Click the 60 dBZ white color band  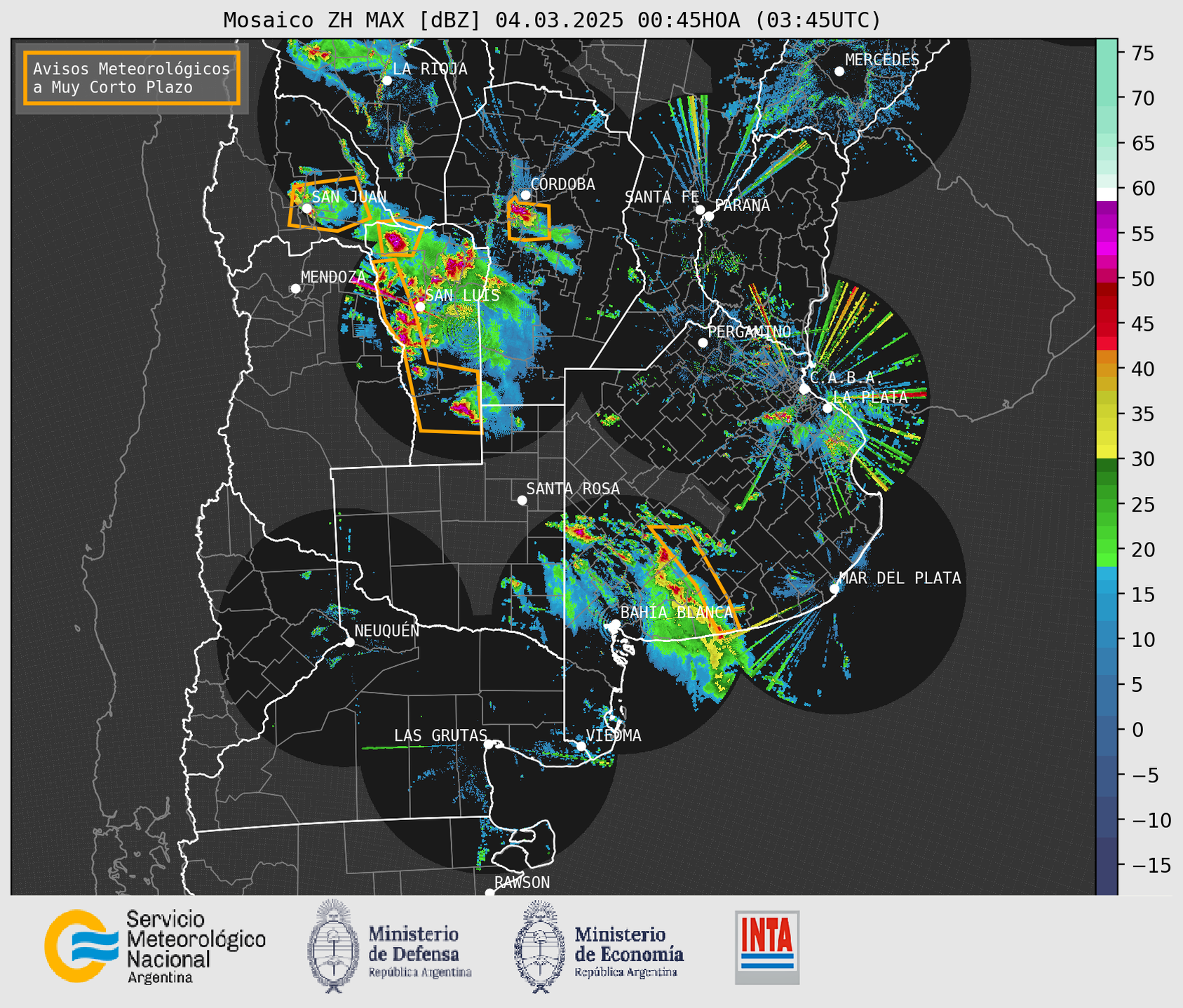click(x=1107, y=193)
